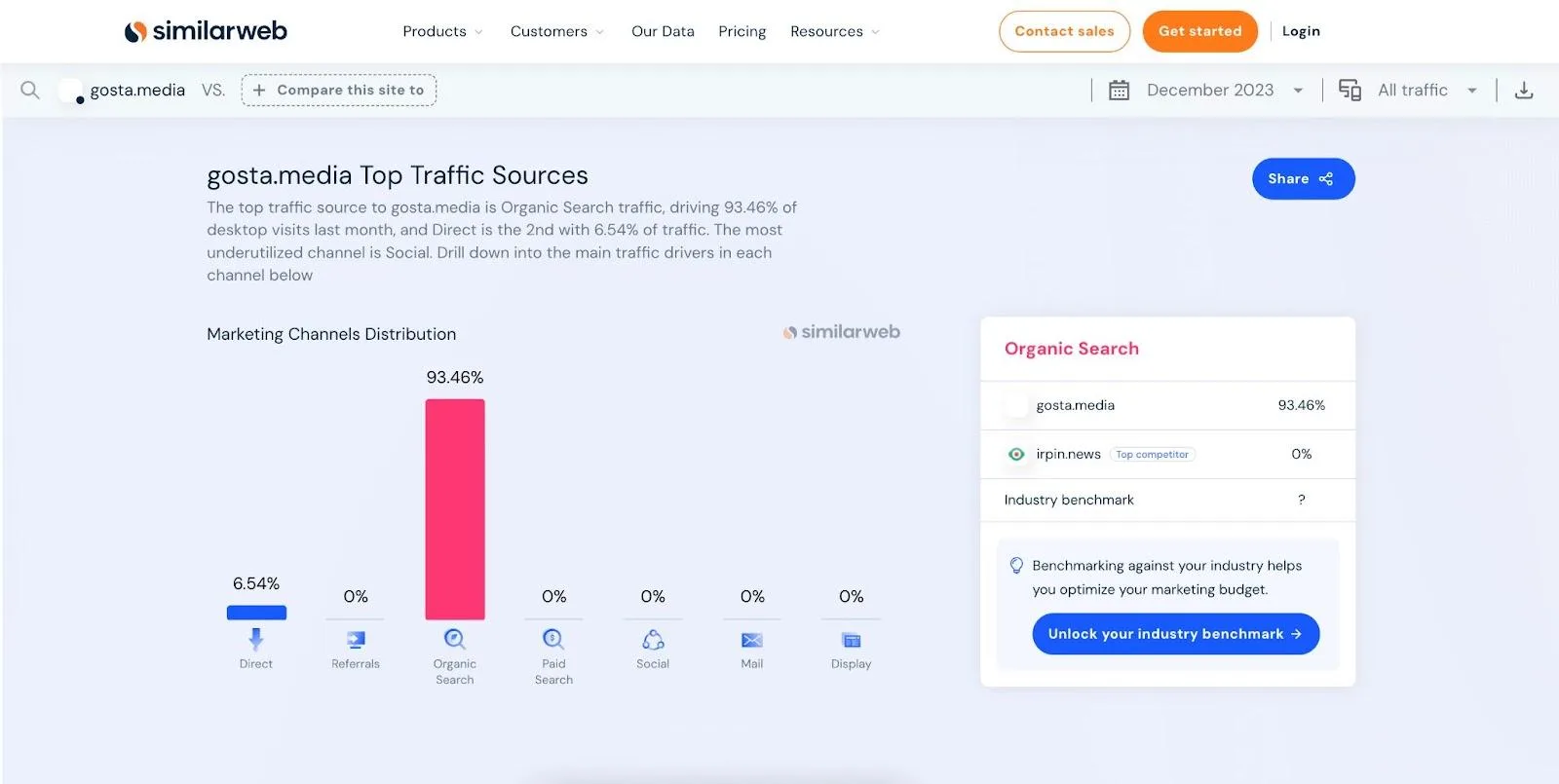Open the Pricing menu item
1559x784 pixels.
coord(742,31)
